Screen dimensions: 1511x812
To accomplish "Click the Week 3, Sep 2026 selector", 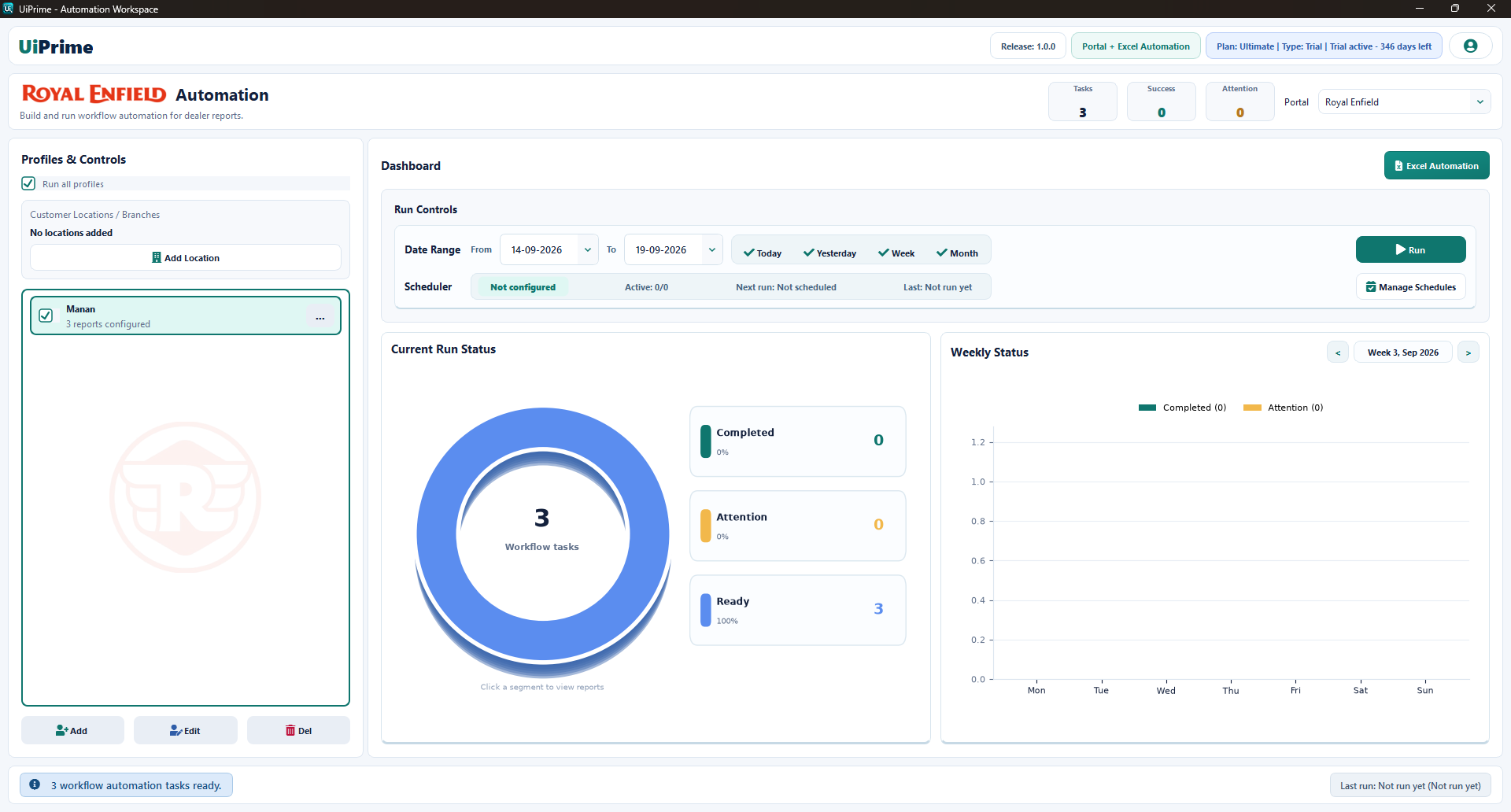I will (x=1402, y=352).
